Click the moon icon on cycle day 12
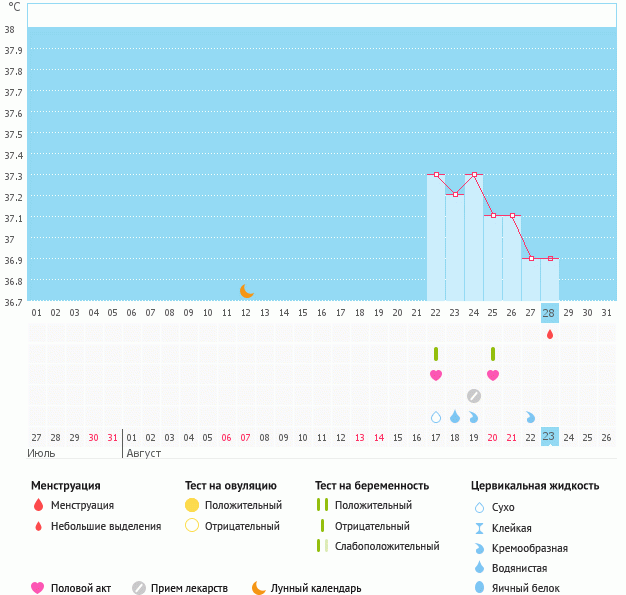Screen dimensions: 626x595 point(247,291)
